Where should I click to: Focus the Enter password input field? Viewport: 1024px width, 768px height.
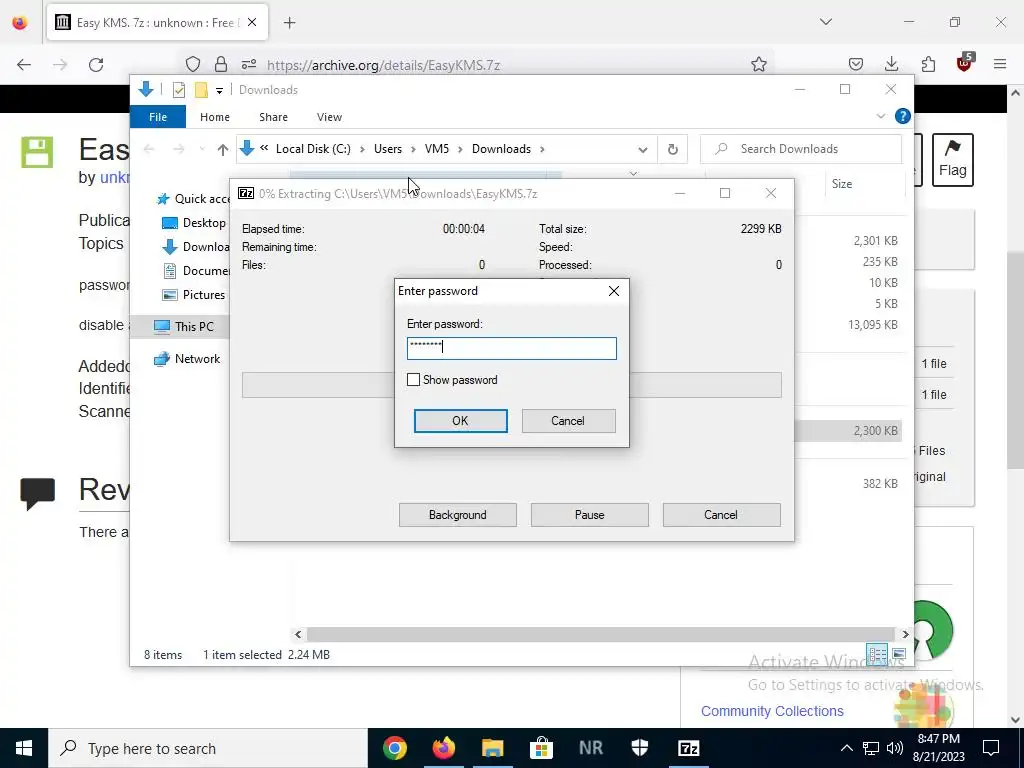(x=511, y=348)
